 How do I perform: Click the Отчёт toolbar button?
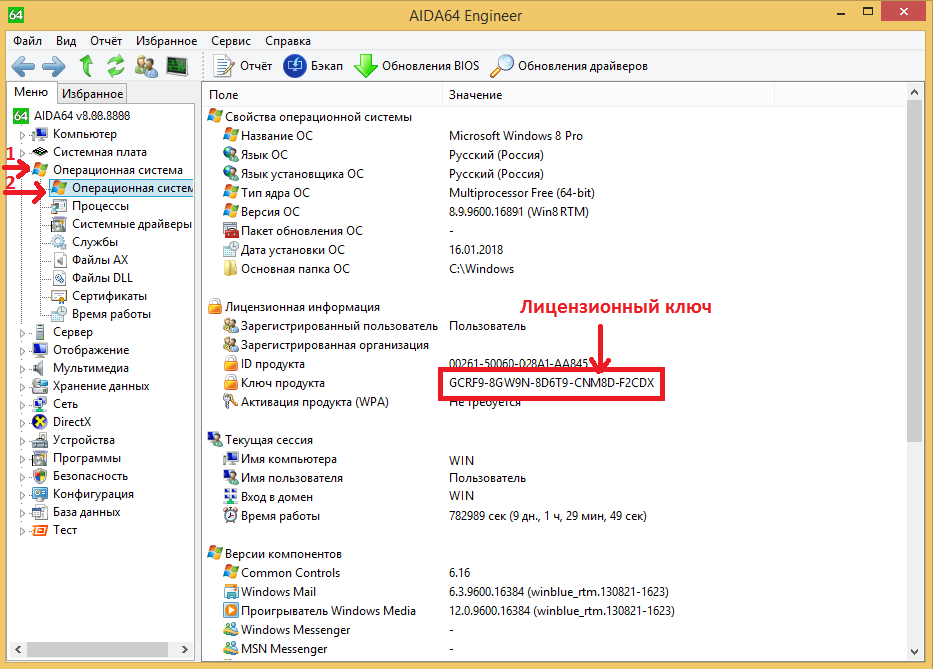point(243,66)
